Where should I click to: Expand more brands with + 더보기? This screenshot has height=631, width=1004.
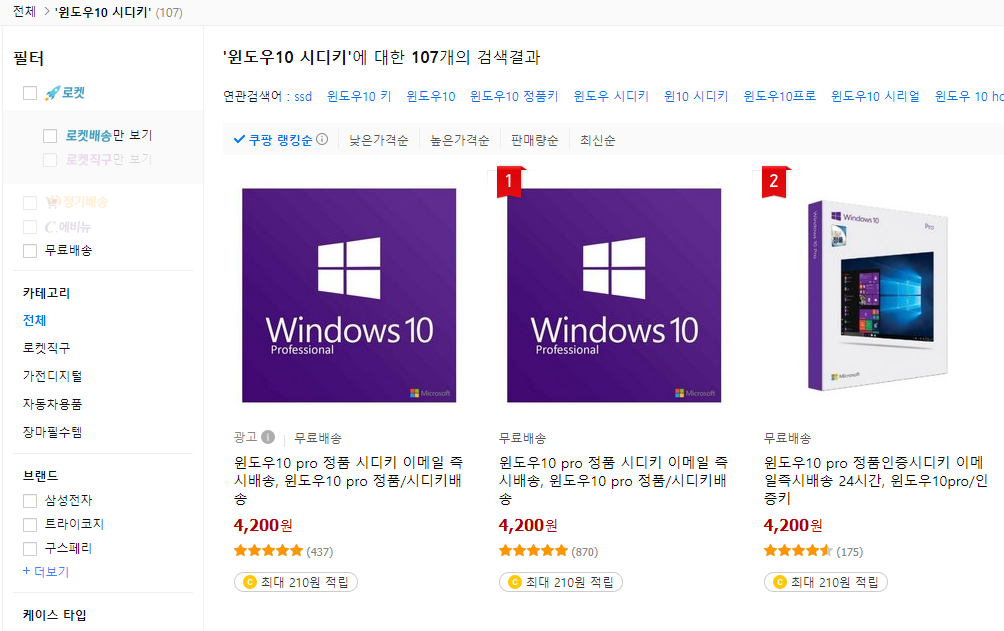click(45, 571)
